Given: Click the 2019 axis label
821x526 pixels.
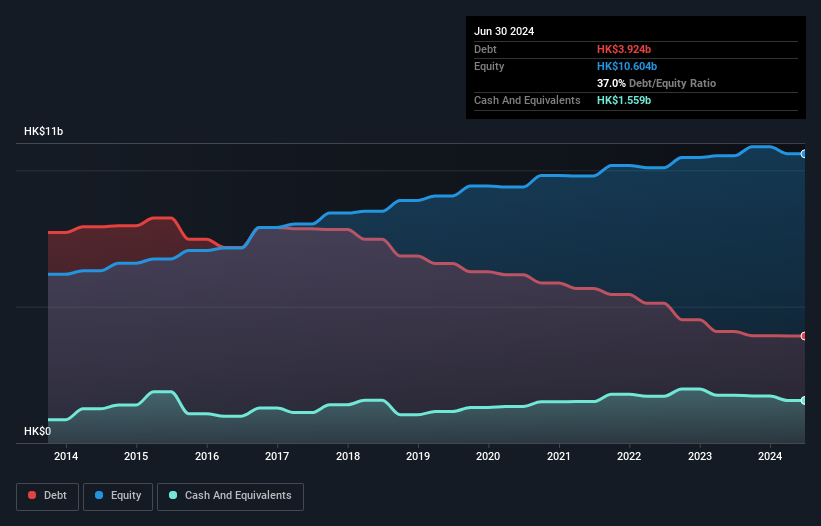Looking at the screenshot, I should [418, 456].
